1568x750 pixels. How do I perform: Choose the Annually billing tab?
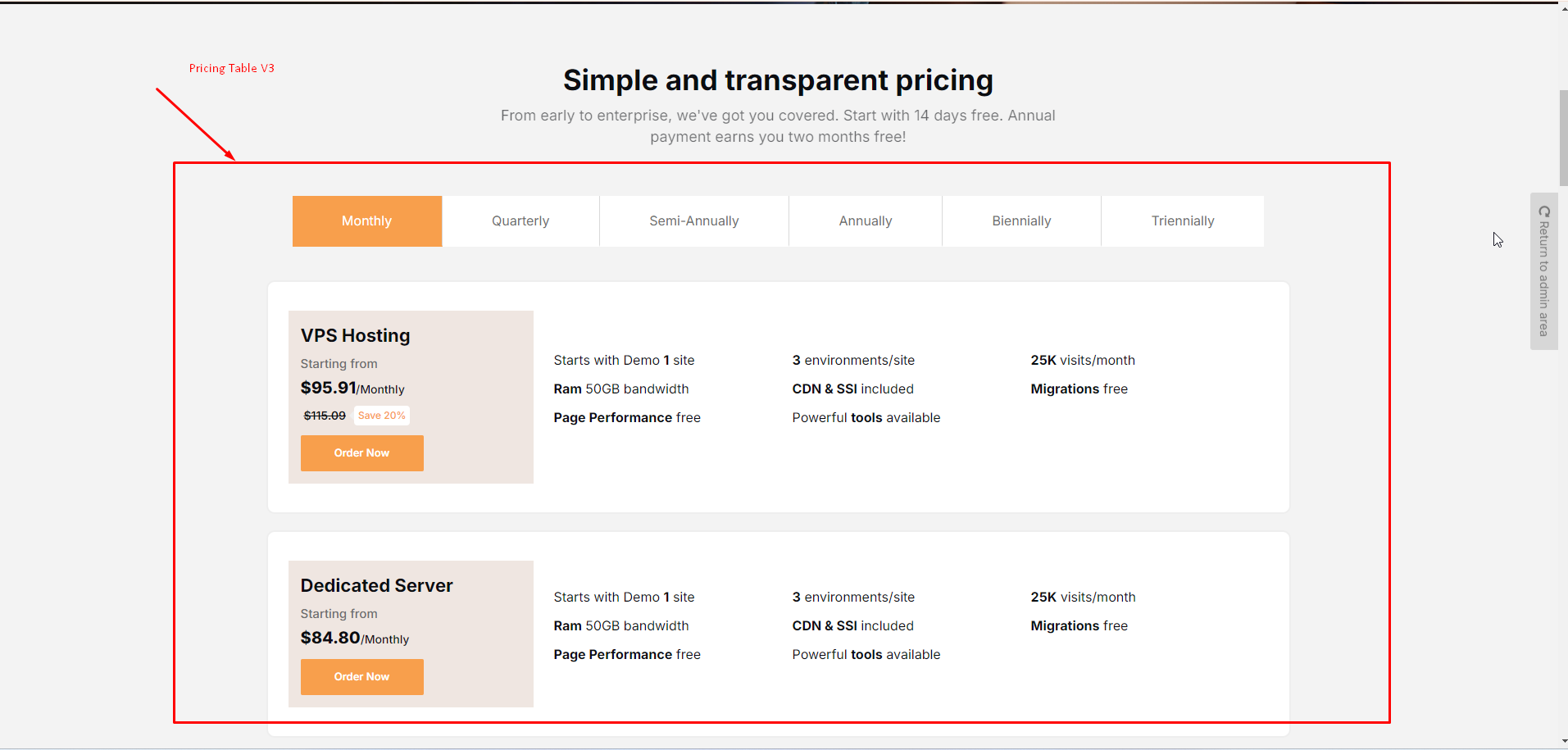pos(865,221)
